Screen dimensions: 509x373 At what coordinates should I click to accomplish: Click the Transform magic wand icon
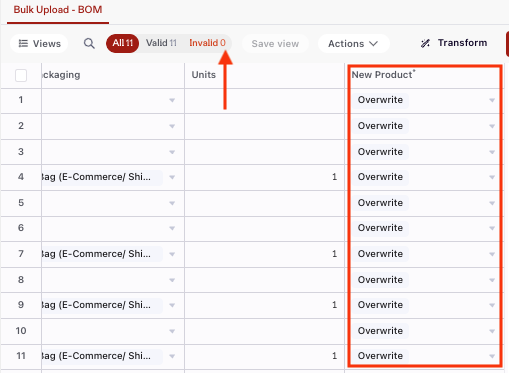[x=425, y=43]
